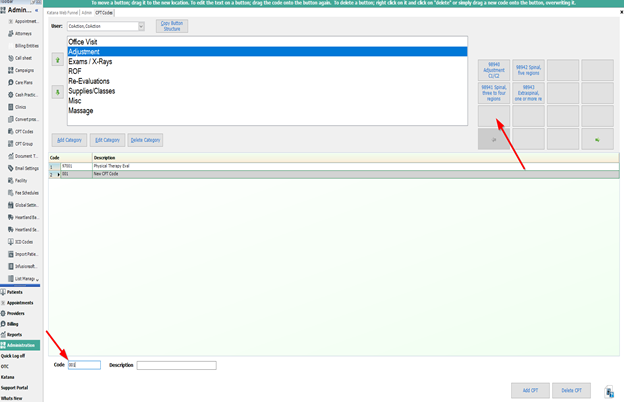This screenshot has height=402, width=624.
Task: Select Re-Evaluations category
Action: coord(267,81)
